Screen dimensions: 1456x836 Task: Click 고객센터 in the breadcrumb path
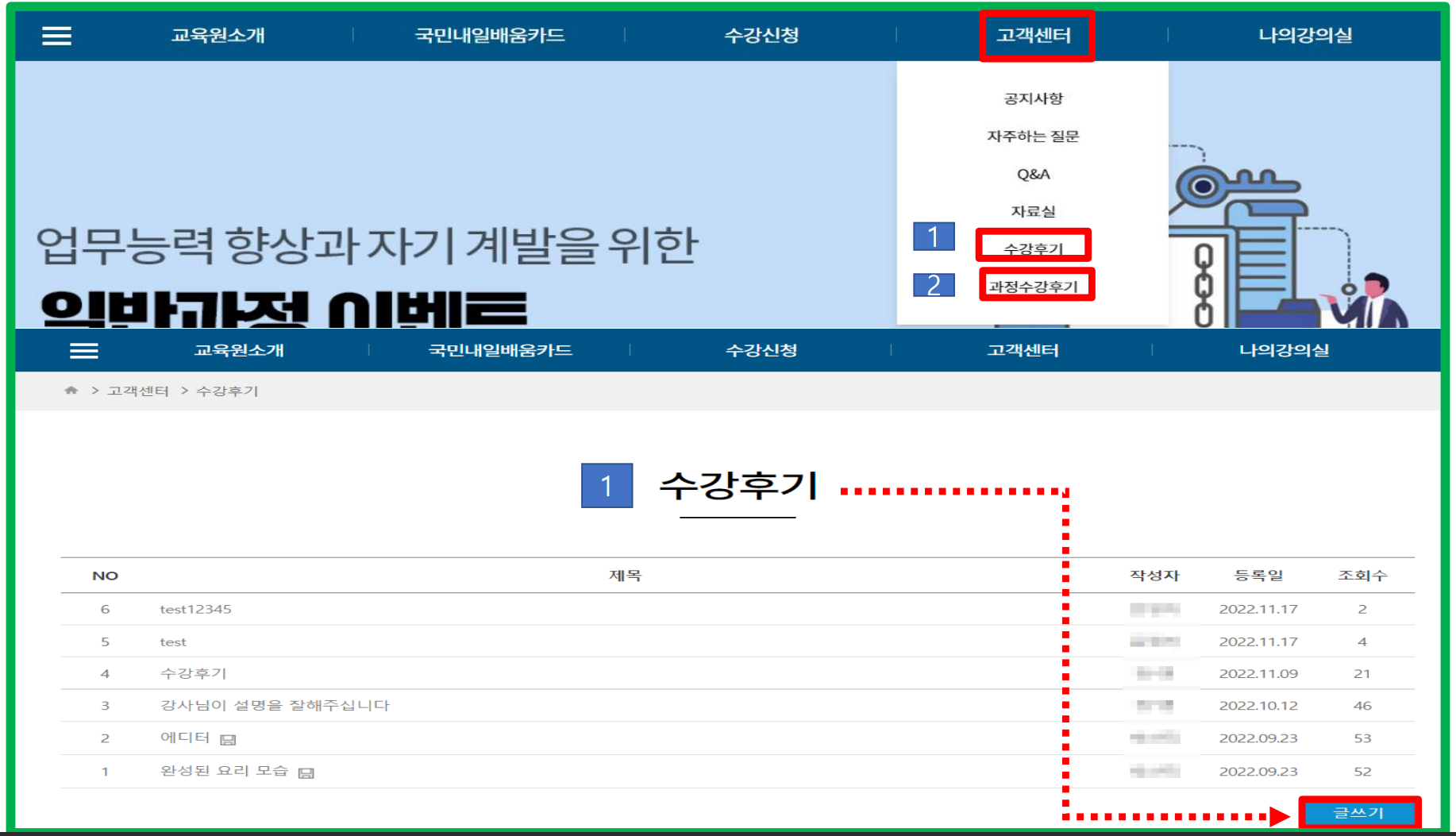click(x=138, y=391)
